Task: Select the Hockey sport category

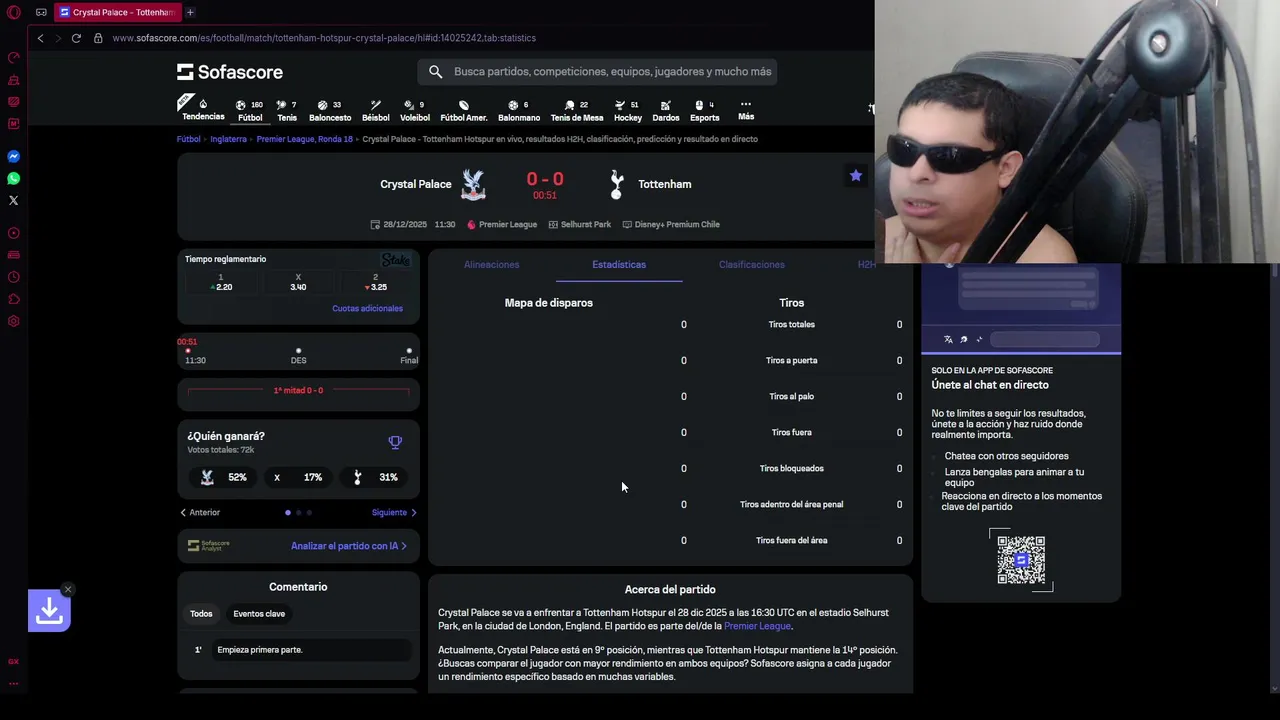Action: pos(628,110)
